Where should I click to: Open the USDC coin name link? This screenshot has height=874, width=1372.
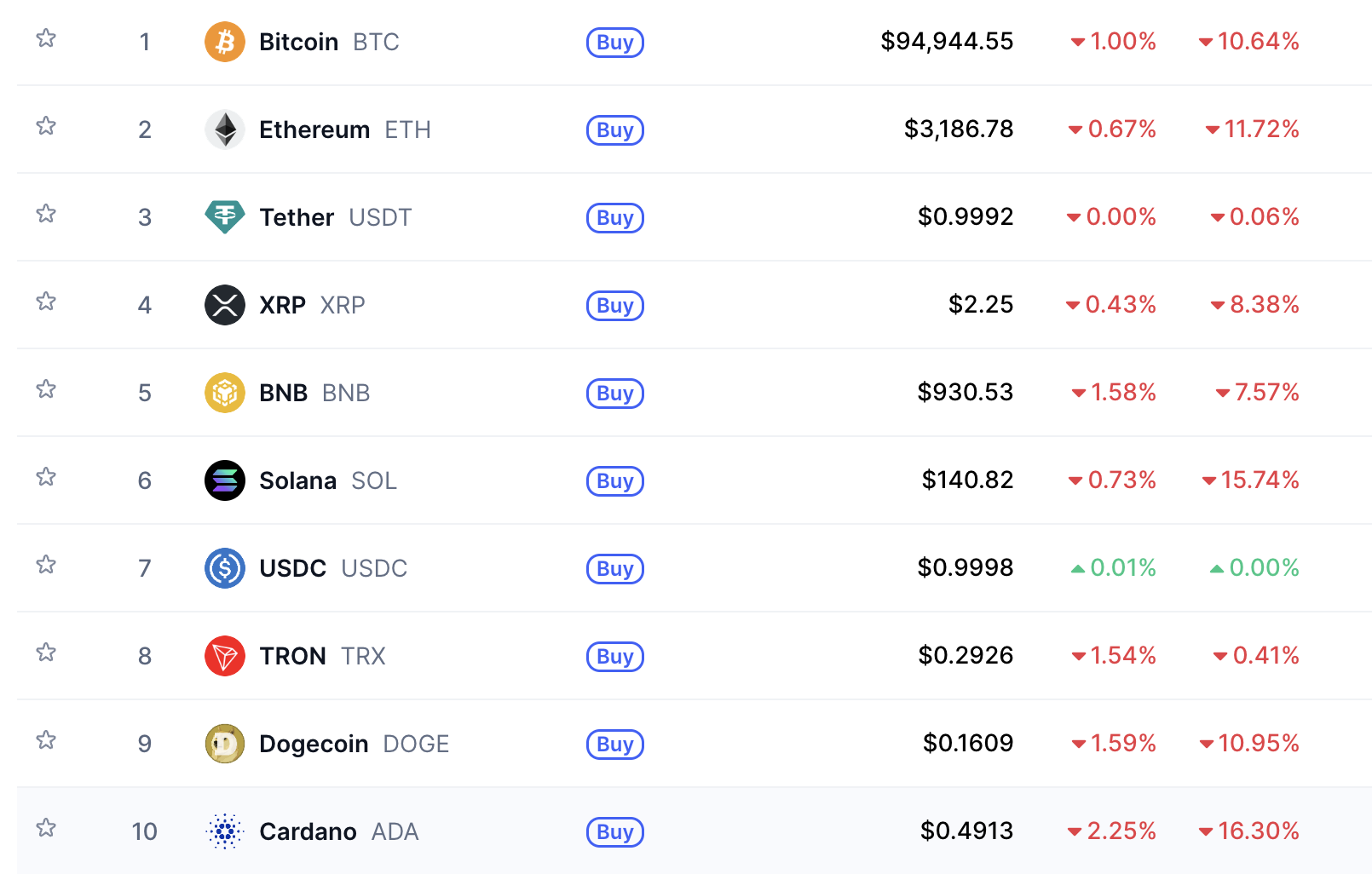point(292,568)
